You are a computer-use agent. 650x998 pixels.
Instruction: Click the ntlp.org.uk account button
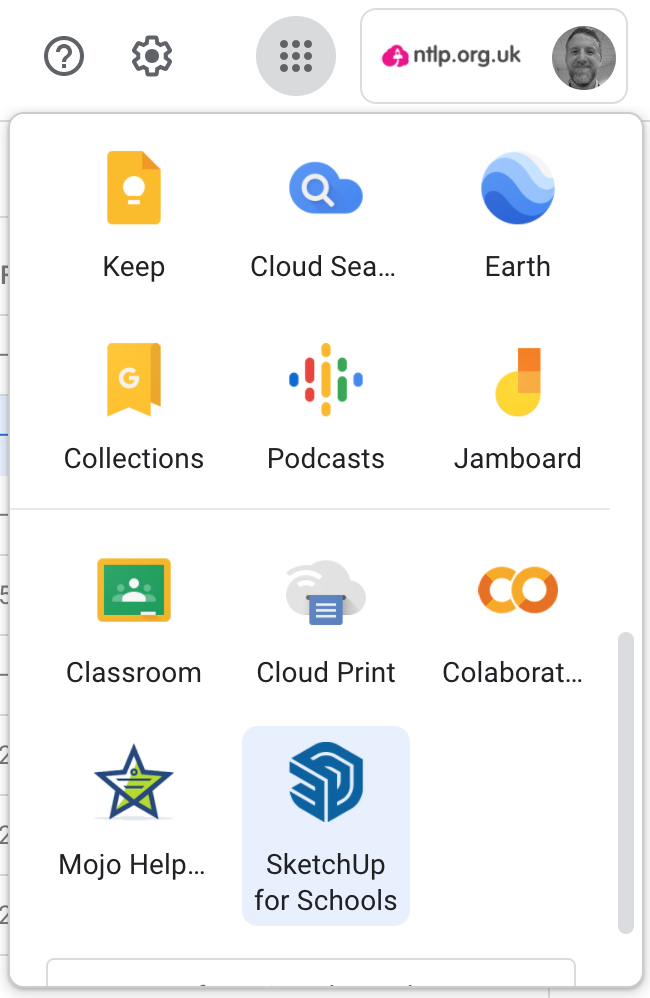click(493, 56)
